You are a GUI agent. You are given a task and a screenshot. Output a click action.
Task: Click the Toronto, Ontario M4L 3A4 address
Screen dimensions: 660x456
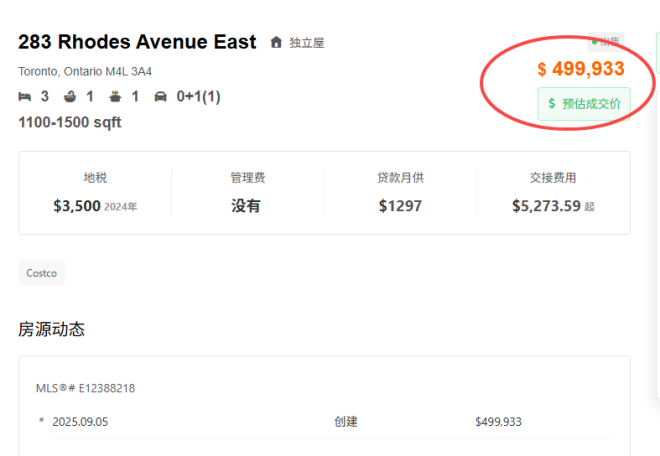tap(85, 71)
